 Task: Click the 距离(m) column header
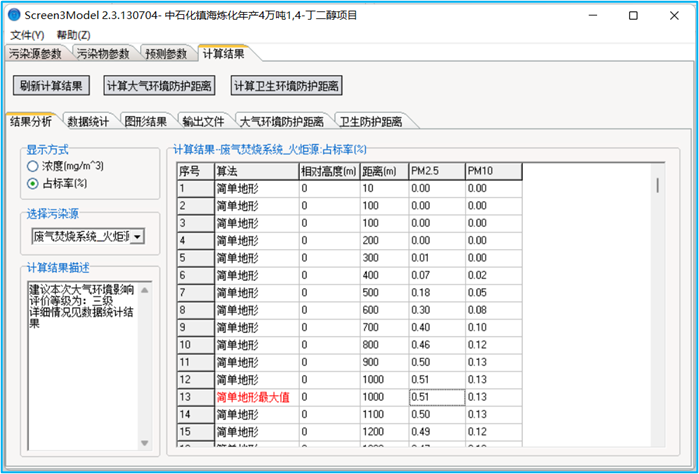(384, 171)
